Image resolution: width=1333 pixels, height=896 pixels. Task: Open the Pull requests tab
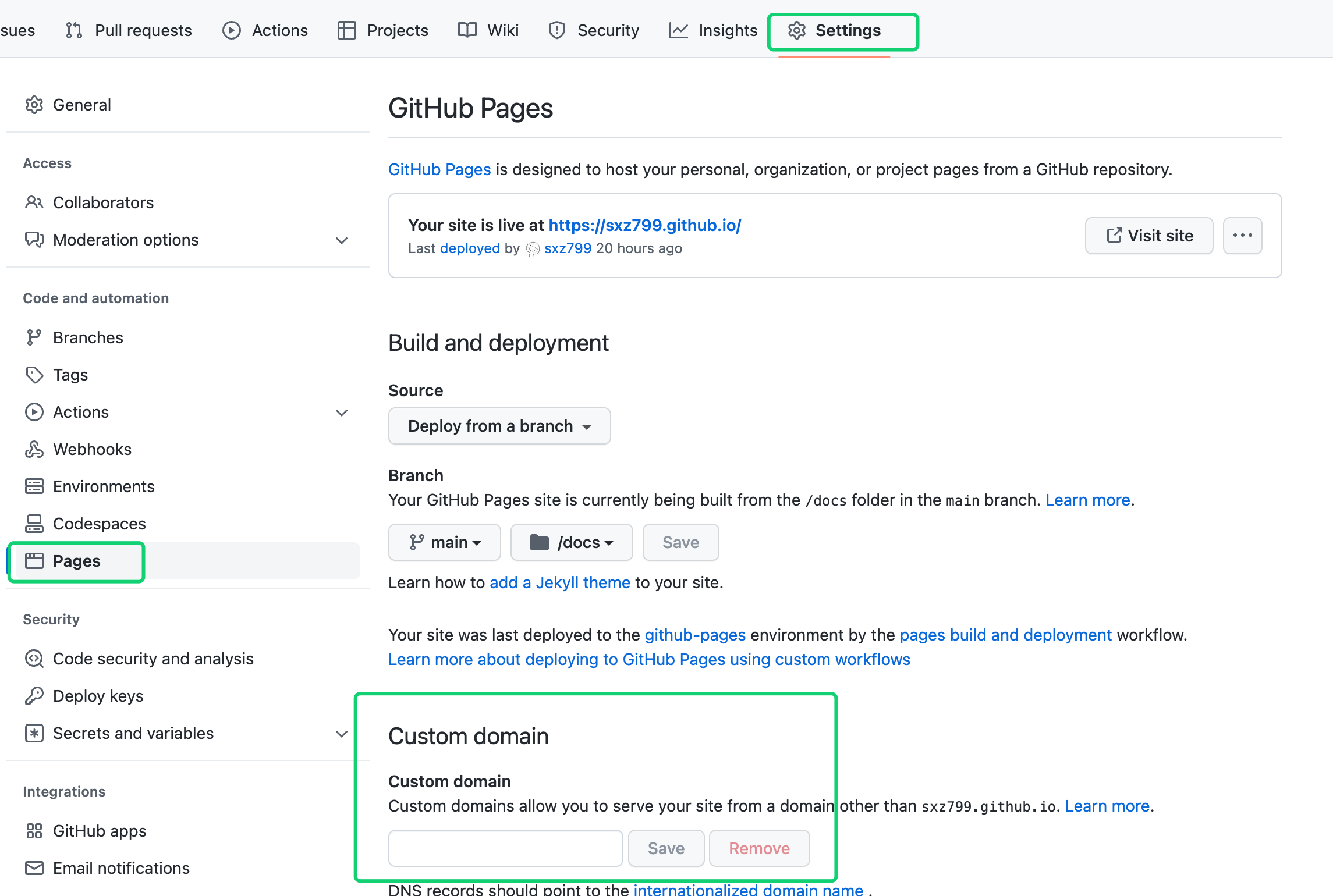pos(129,30)
